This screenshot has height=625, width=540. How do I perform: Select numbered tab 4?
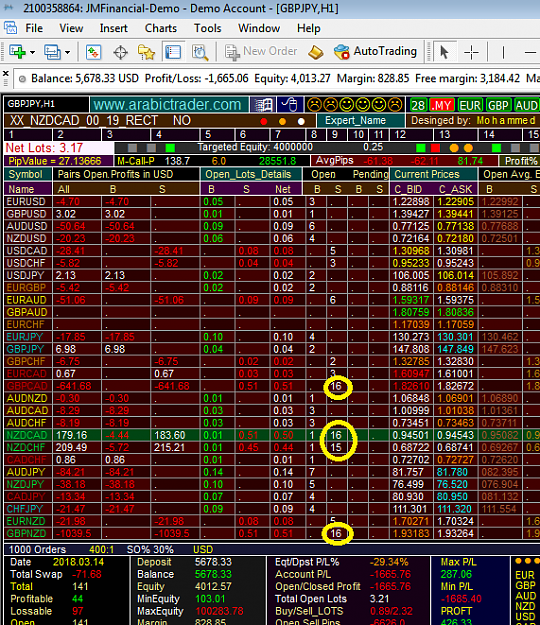coord(175,134)
